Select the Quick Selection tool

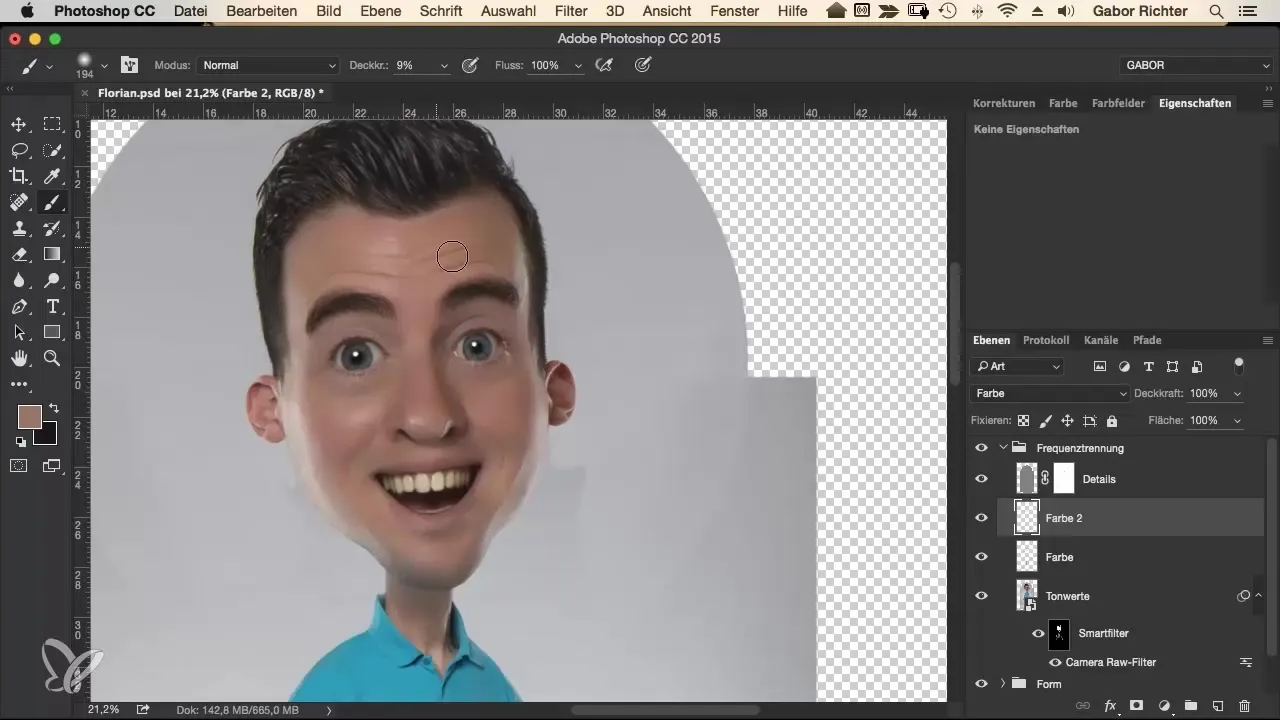coord(52,150)
